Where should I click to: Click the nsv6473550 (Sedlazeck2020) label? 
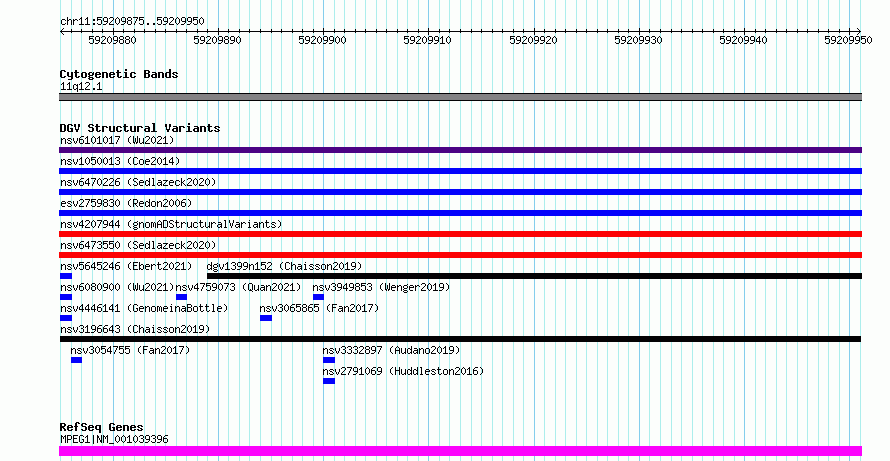point(138,245)
